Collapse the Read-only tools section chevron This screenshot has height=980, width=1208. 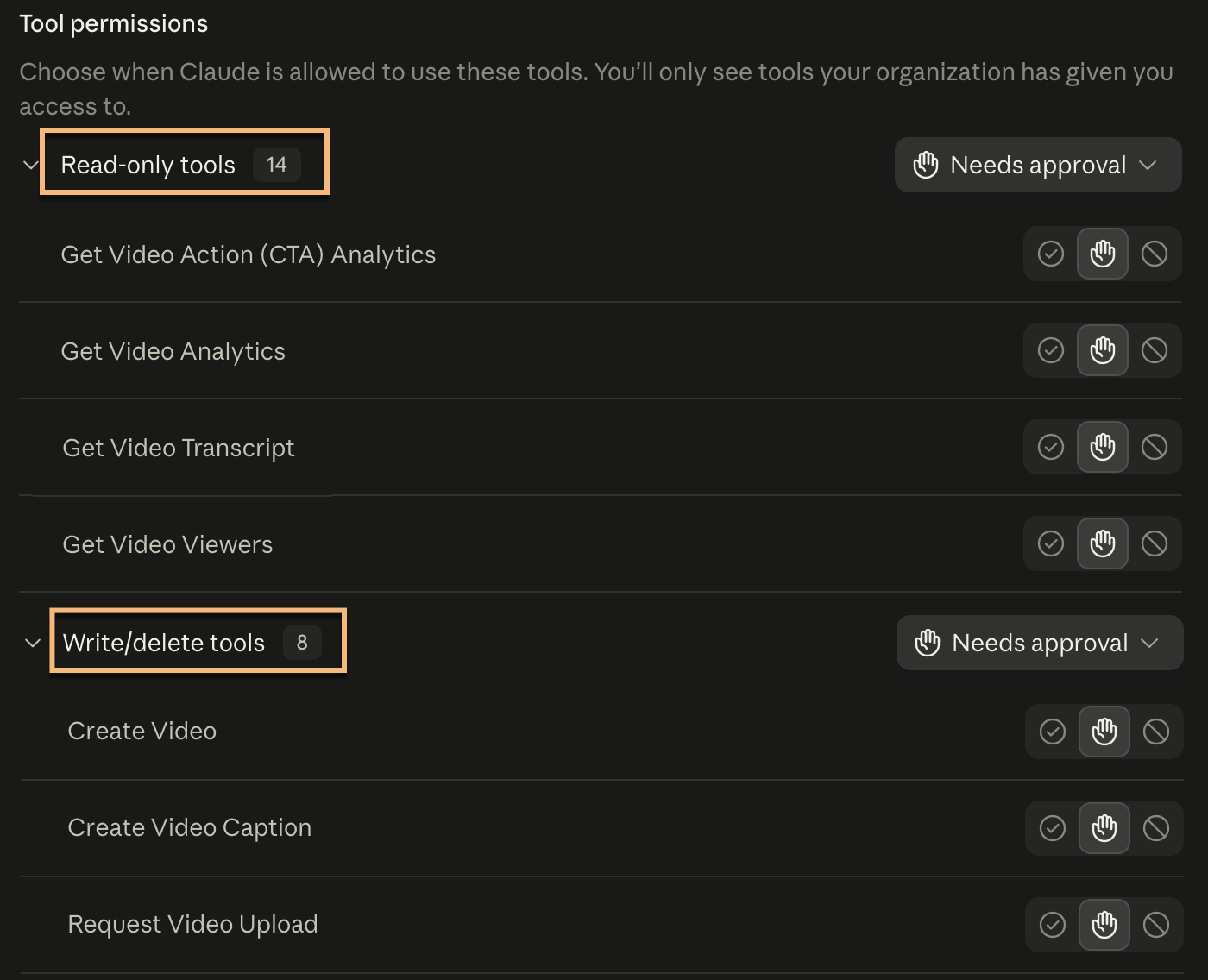coord(31,165)
